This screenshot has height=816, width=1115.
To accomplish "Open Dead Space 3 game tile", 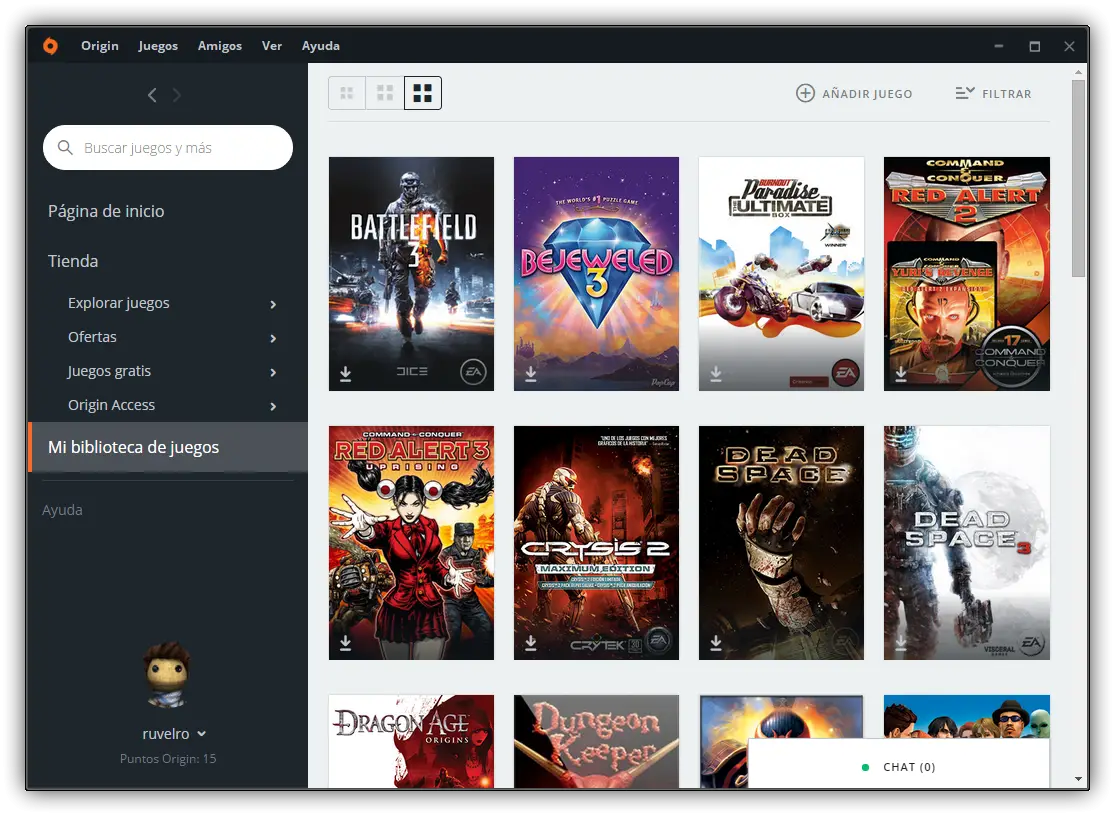I will tap(966, 543).
